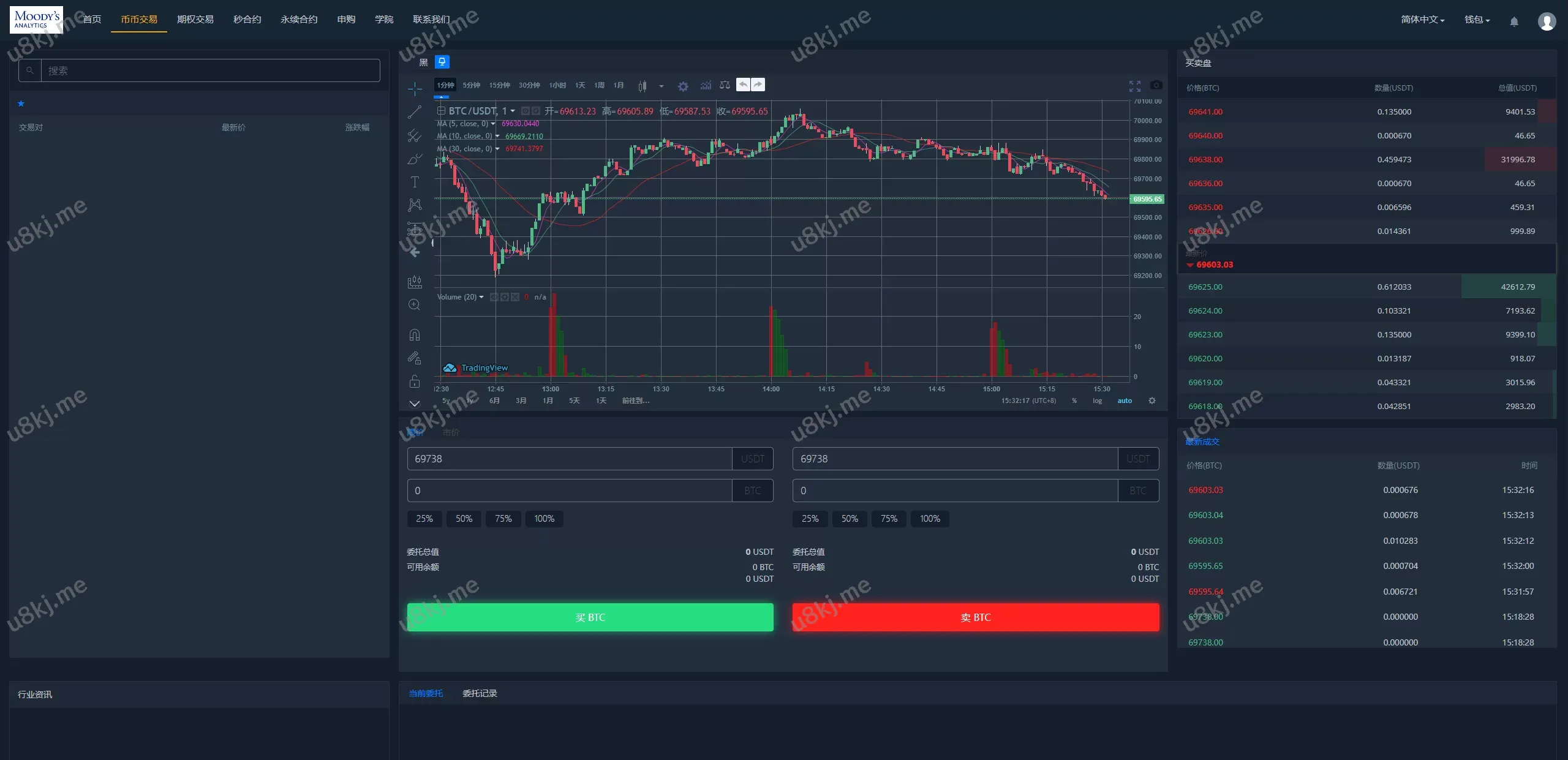Switch to the 委托记录 tab
Image resolution: width=1568 pixels, height=760 pixels.
coord(480,693)
